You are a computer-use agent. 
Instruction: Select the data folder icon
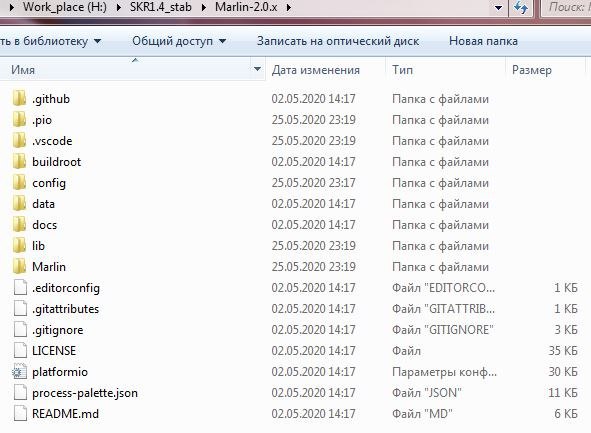pyautogui.click(x=19, y=204)
